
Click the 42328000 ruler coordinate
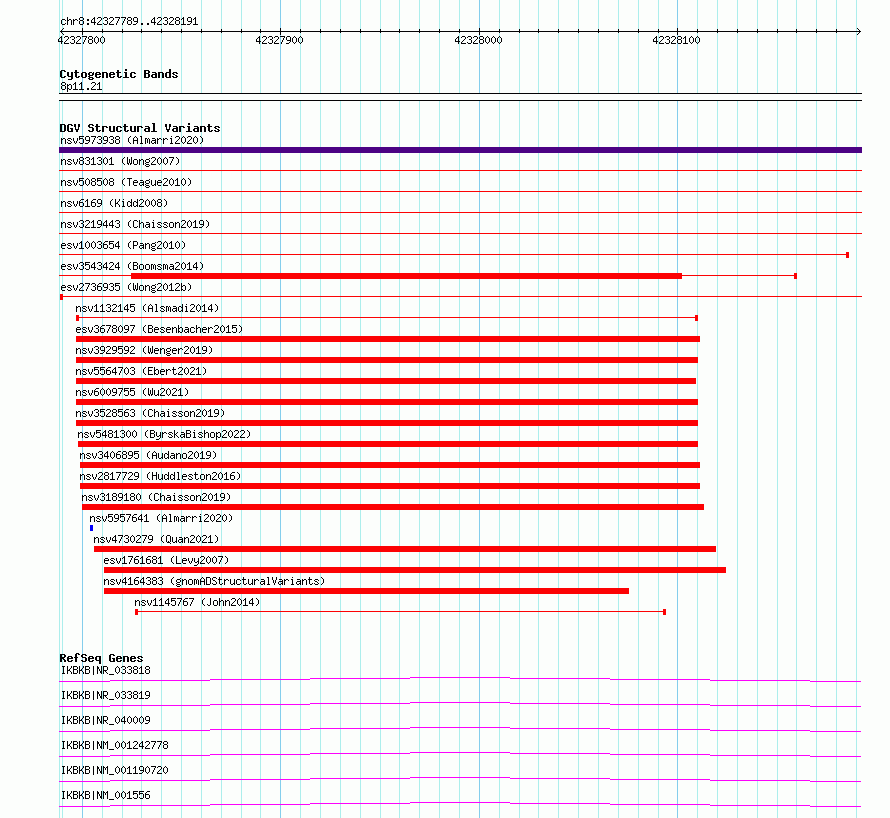click(x=478, y=40)
